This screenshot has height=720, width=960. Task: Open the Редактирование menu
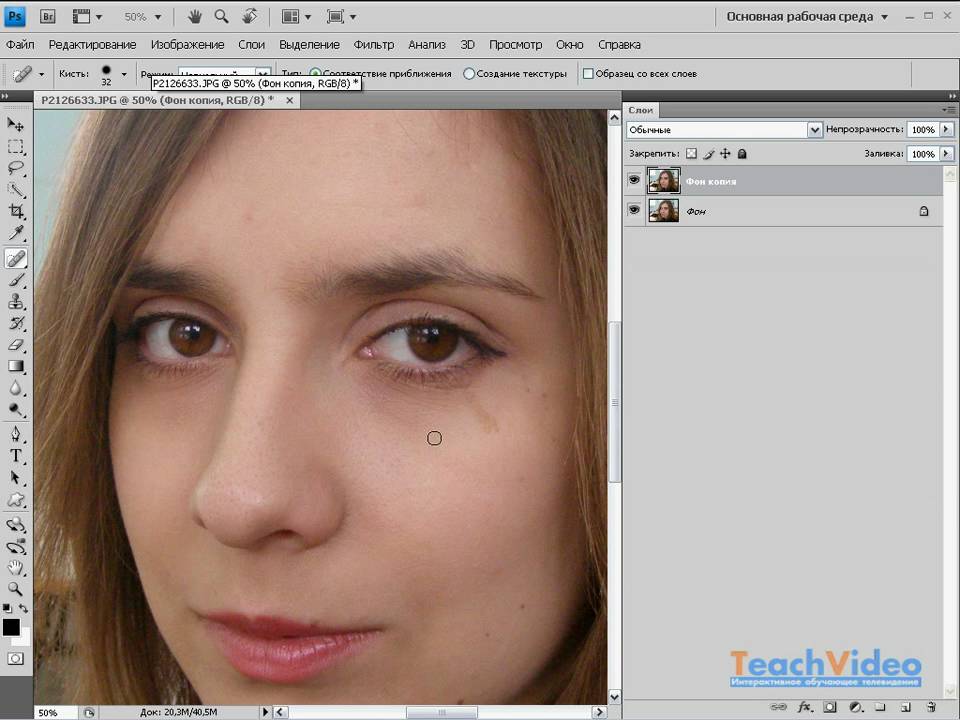pos(92,45)
